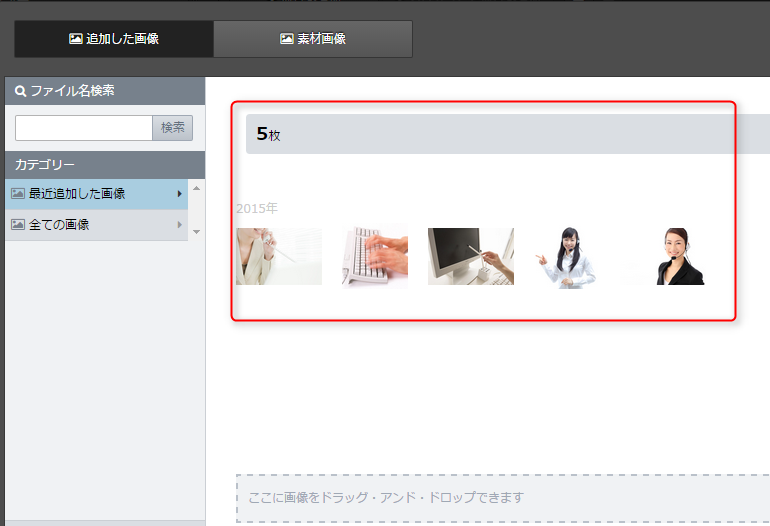Viewport: 770px width, 526px height.
Task: Switch to the 追加した画像 tab
Action: [113, 39]
